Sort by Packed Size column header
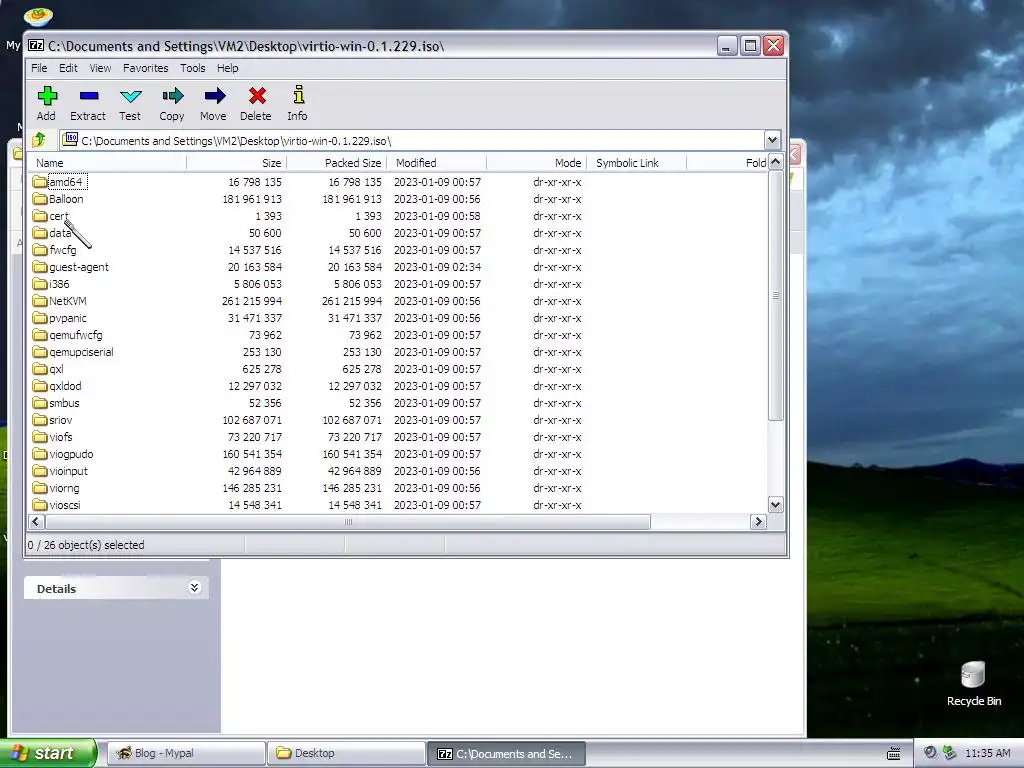The image size is (1024, 768). click(x=336, y=163)
